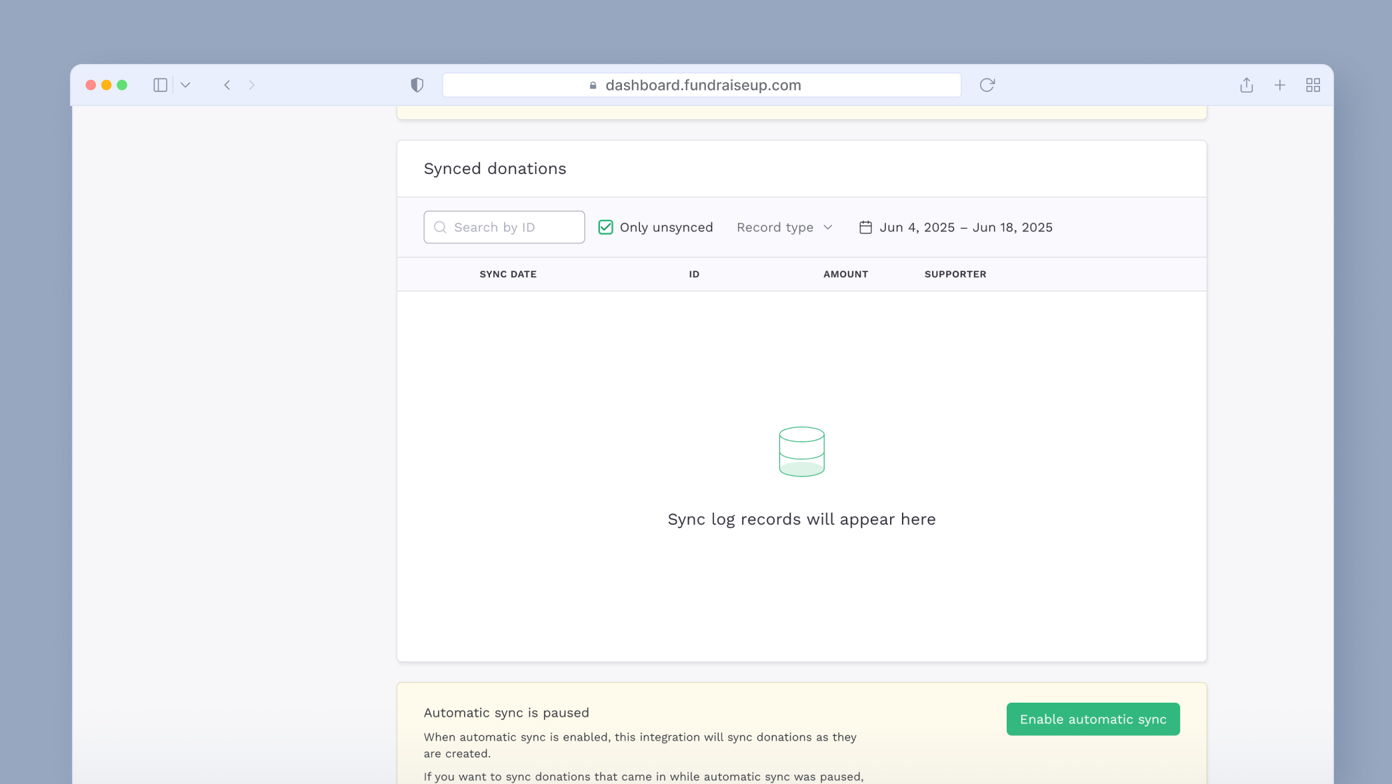Open the share icon in the browser toolbar
This screenshot has width=1392, height=784.
click(x=1246, y=85)
